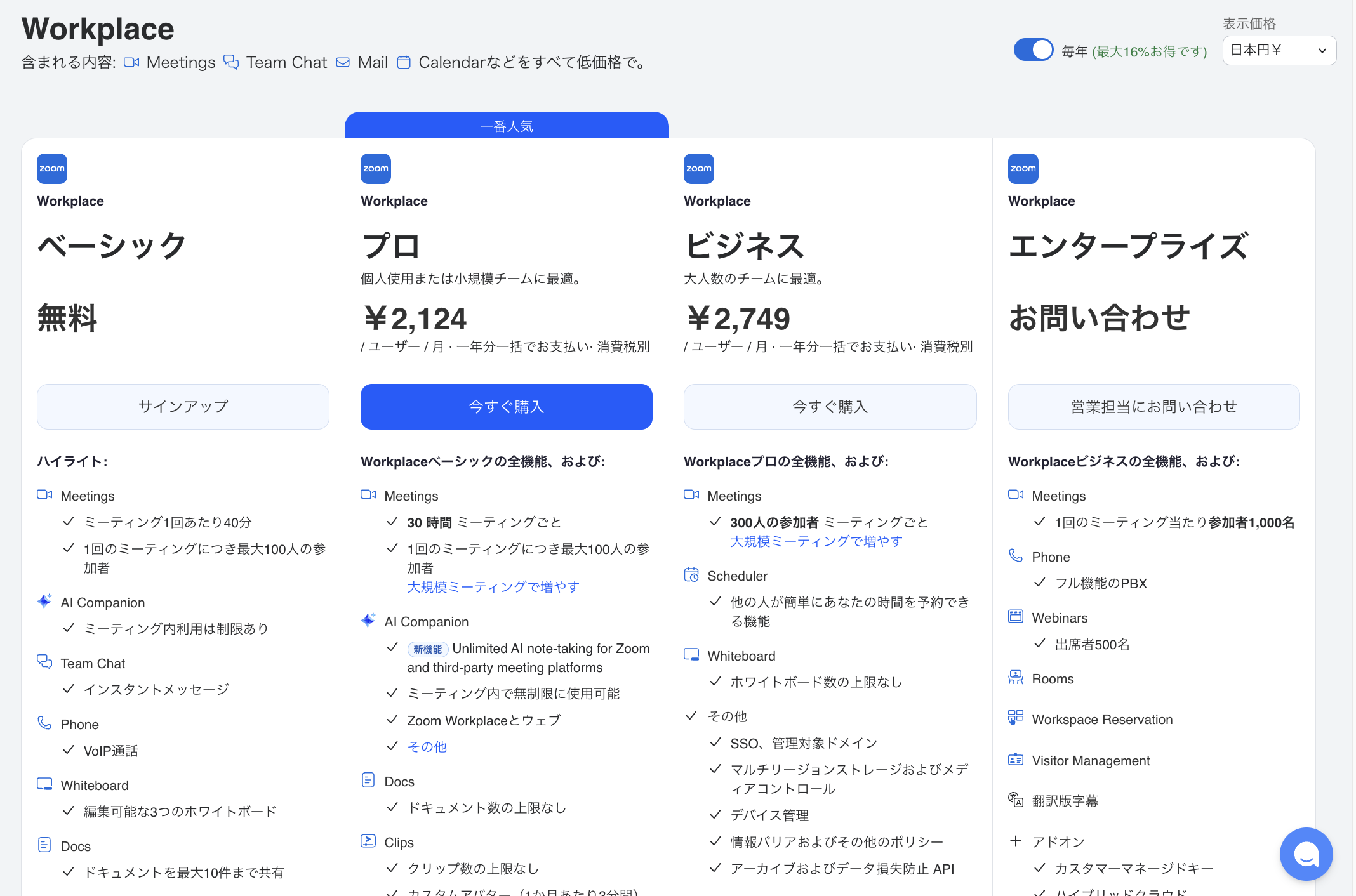Click the 翻訳版字幕 translation icon
This screenshot has width=1356, height=896.
[1016, 800]
